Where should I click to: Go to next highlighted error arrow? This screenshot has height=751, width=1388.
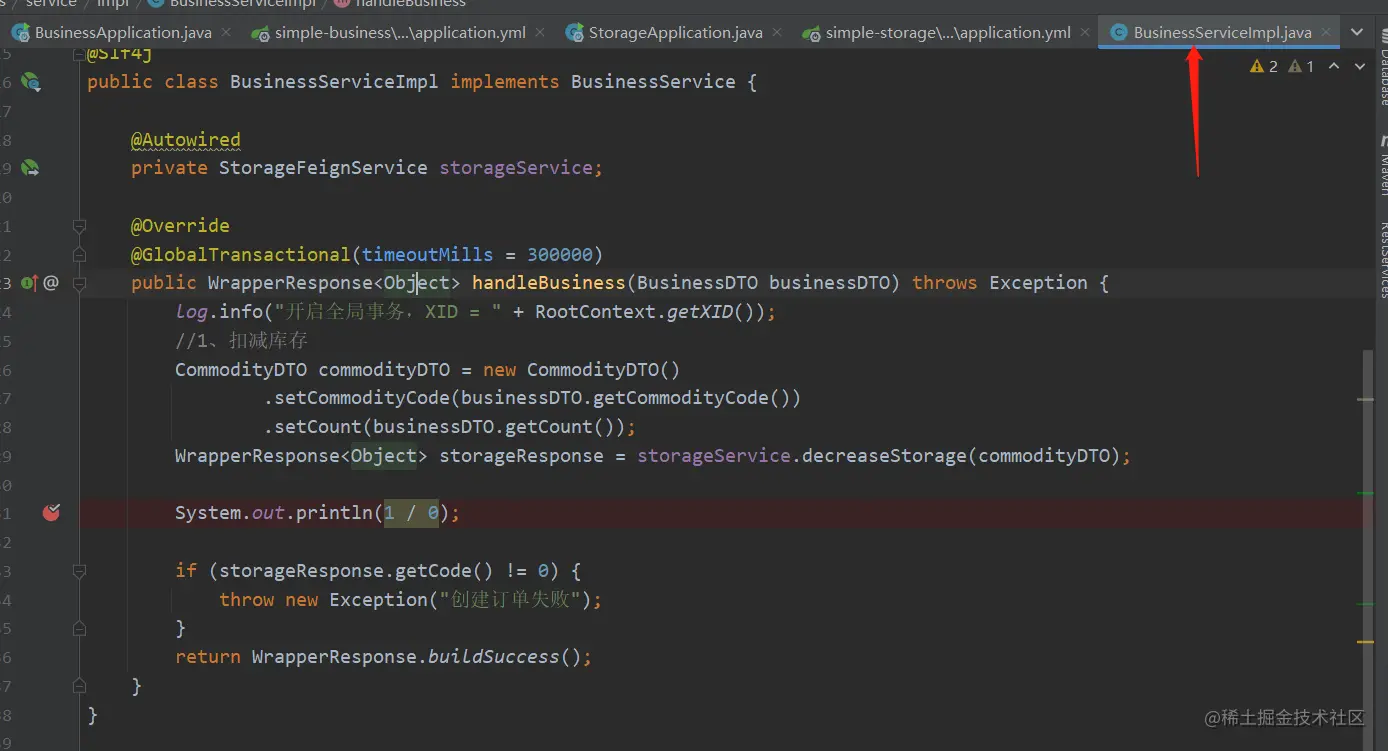[x=1359, y=66]
